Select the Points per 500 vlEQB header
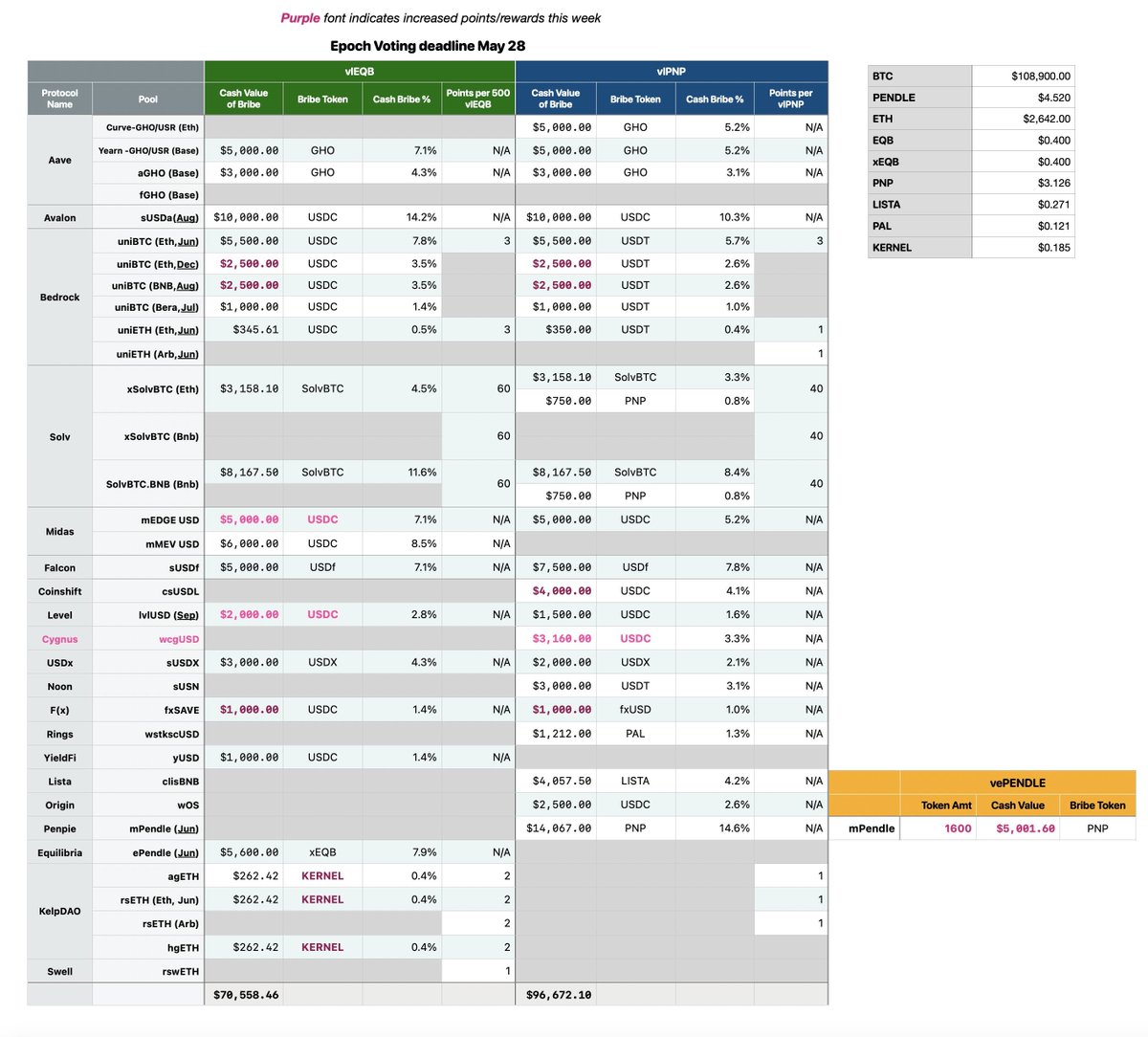The height and width of the screenshot is (1037, 1148). pyautogui.click(x=477, y=99)
